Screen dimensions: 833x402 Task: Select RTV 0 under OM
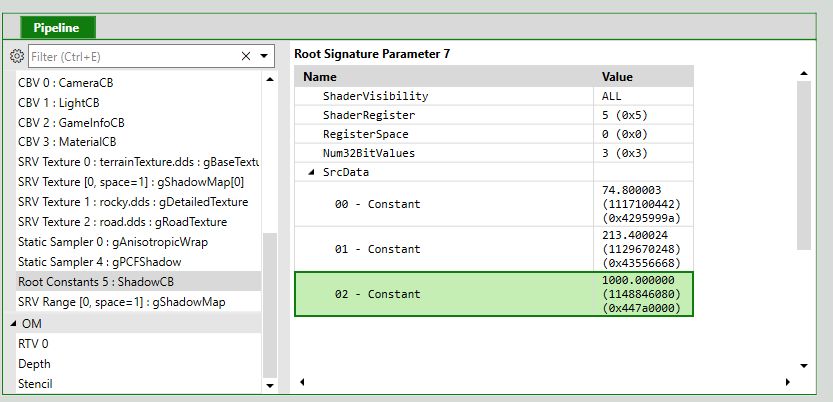tap(138, 344)
